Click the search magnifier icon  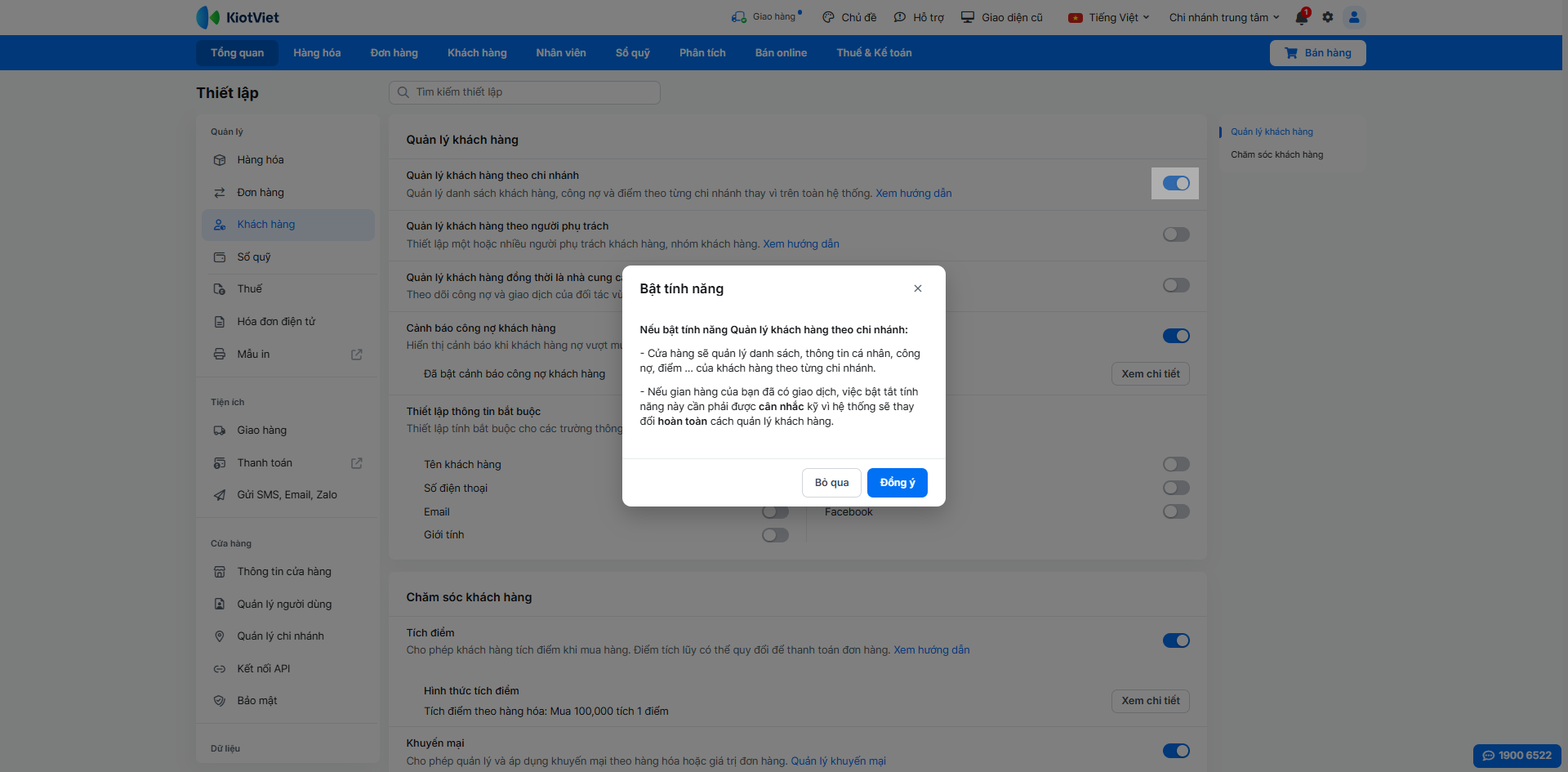coord(403,92)
